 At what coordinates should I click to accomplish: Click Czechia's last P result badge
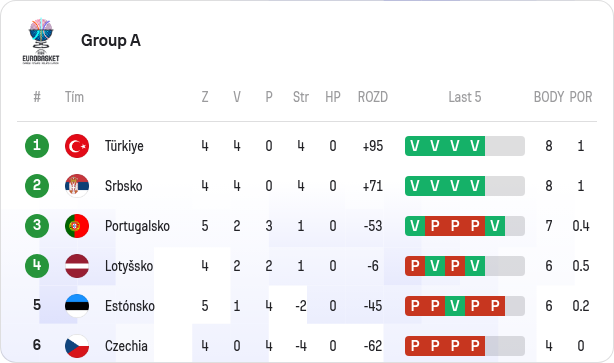[475, 346]
